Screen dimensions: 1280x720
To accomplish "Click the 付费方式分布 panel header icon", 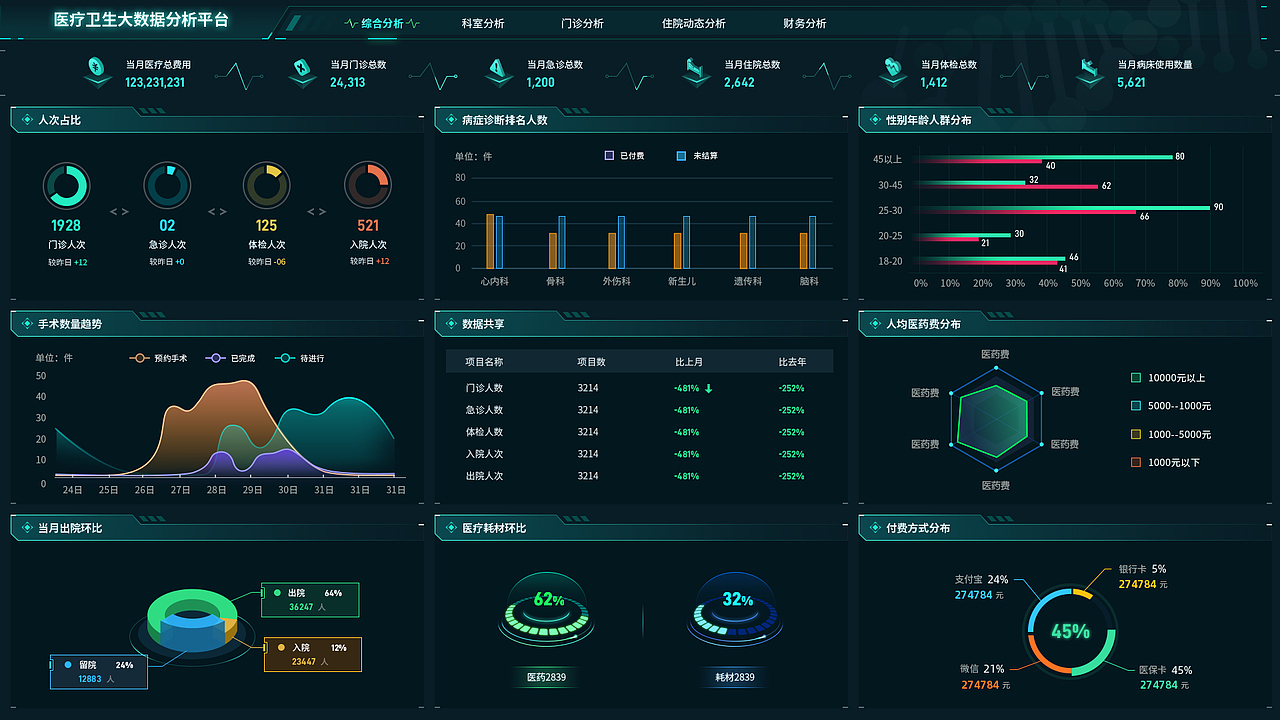I will (x=874, y=528).
